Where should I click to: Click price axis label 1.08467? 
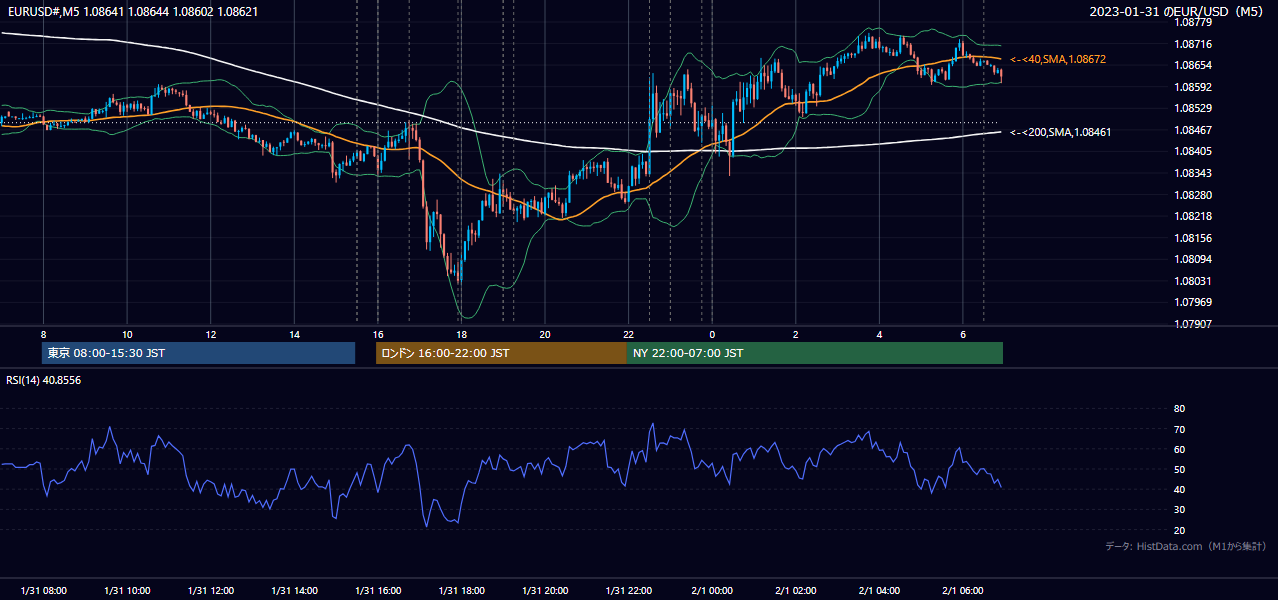(1193, 130)
